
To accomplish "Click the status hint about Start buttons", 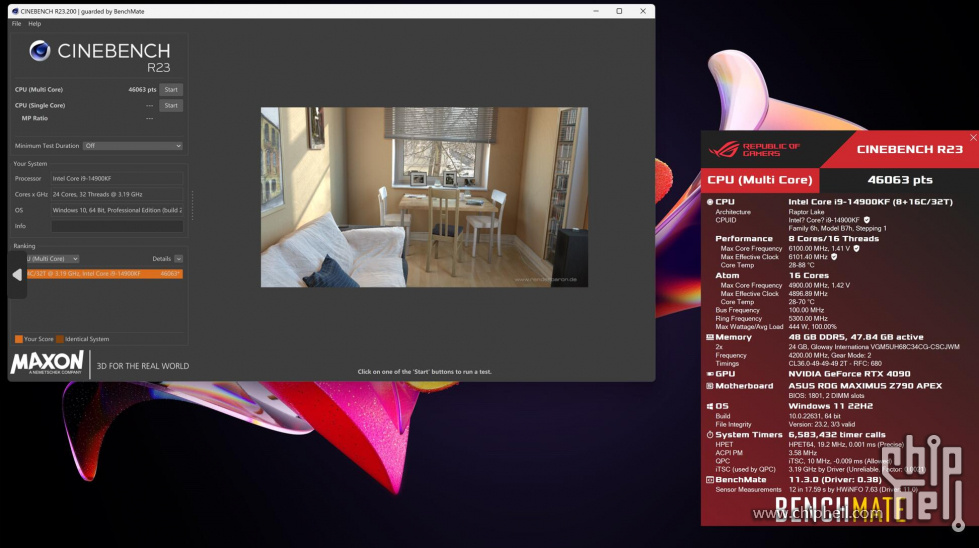I will coord(425,371).
